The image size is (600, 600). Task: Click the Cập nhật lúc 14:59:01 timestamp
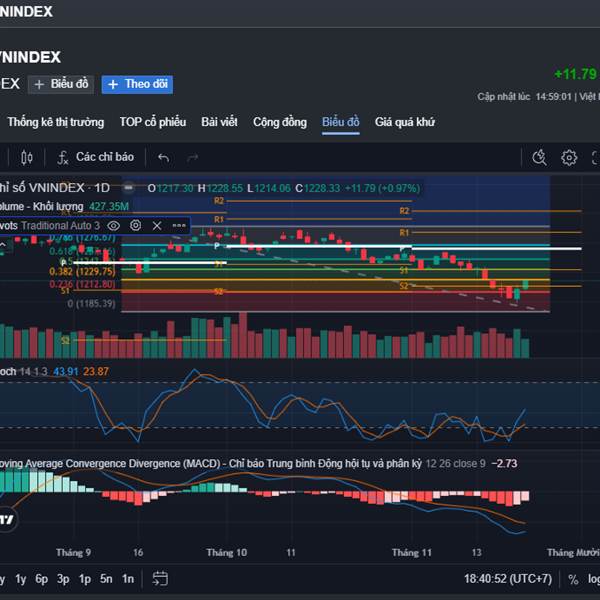524,97
